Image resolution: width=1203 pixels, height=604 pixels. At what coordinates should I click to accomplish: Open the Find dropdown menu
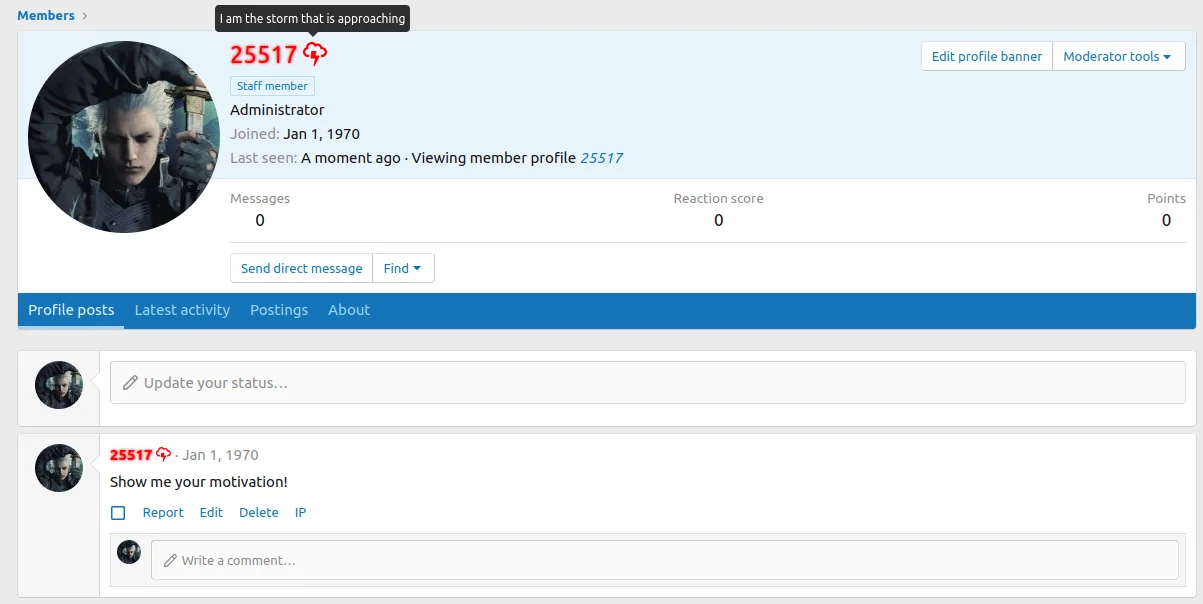tap(402, 269)
